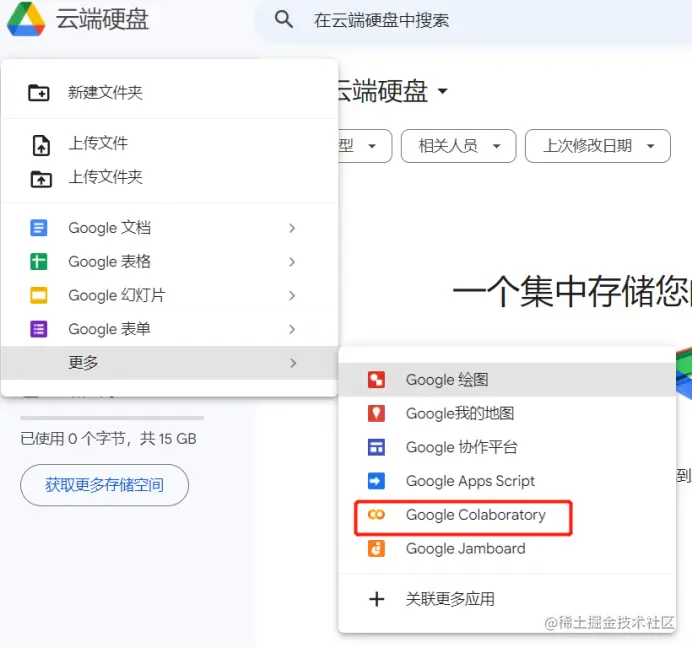Image resolution: width=693 pixels, height=649 pixels.
Task: Open Google 表单 menu item
Action: pos(170,329)
